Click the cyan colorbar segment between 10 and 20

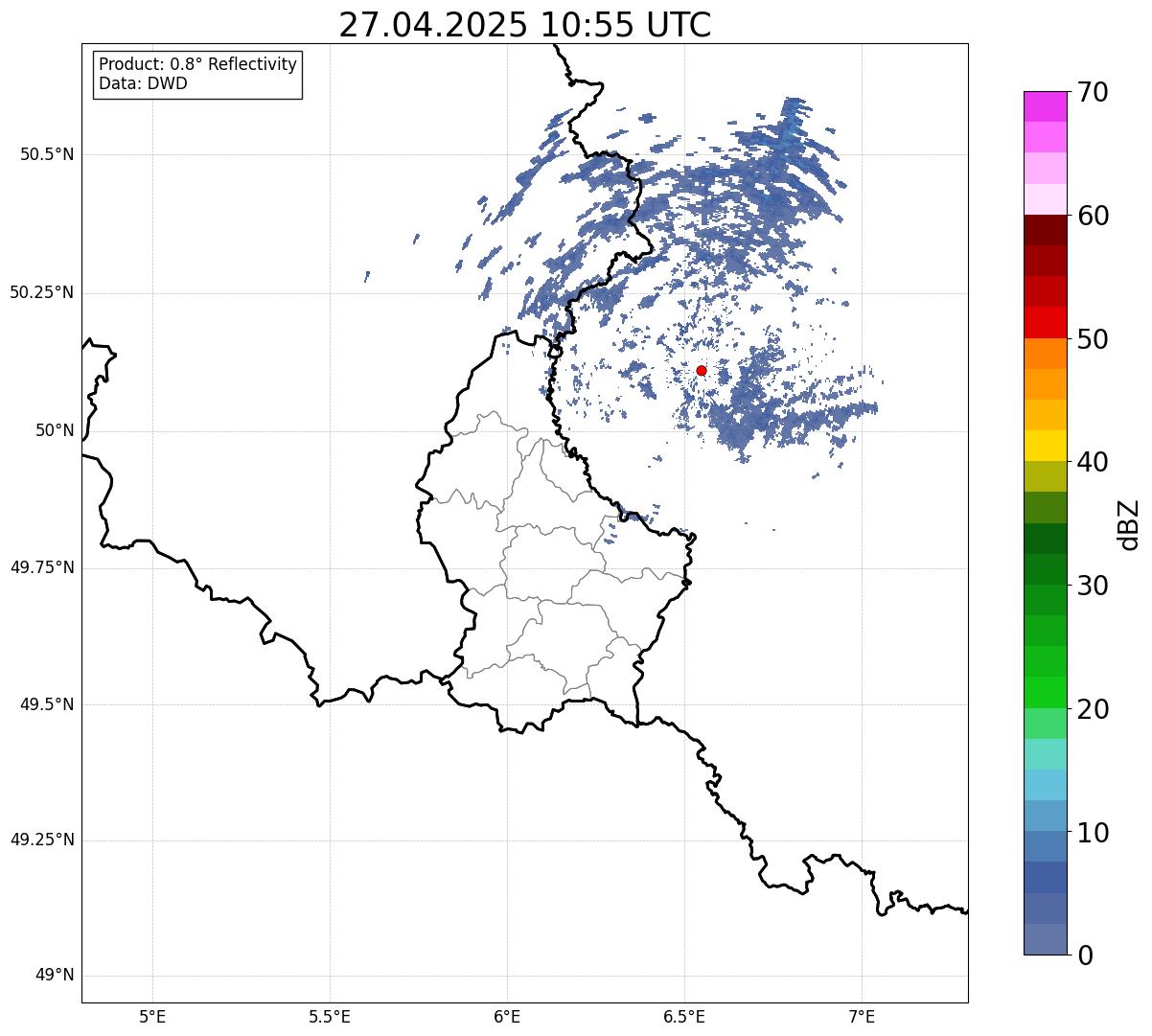[x=1045, y=785]
